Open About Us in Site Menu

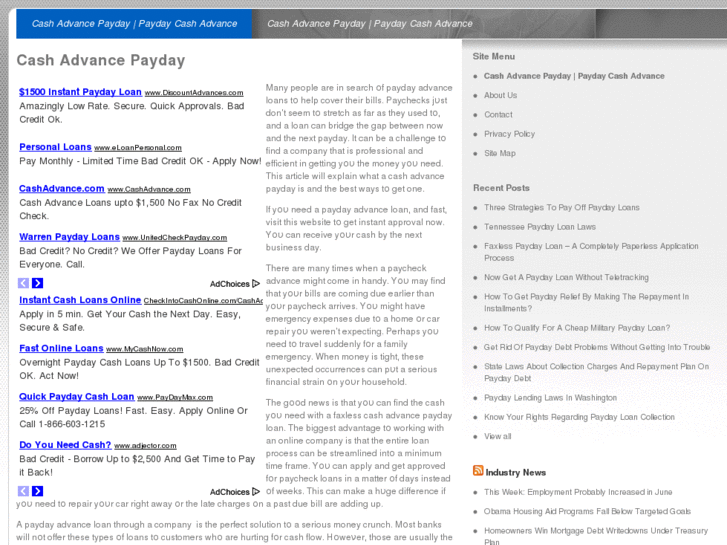click(x=500, y=95)
